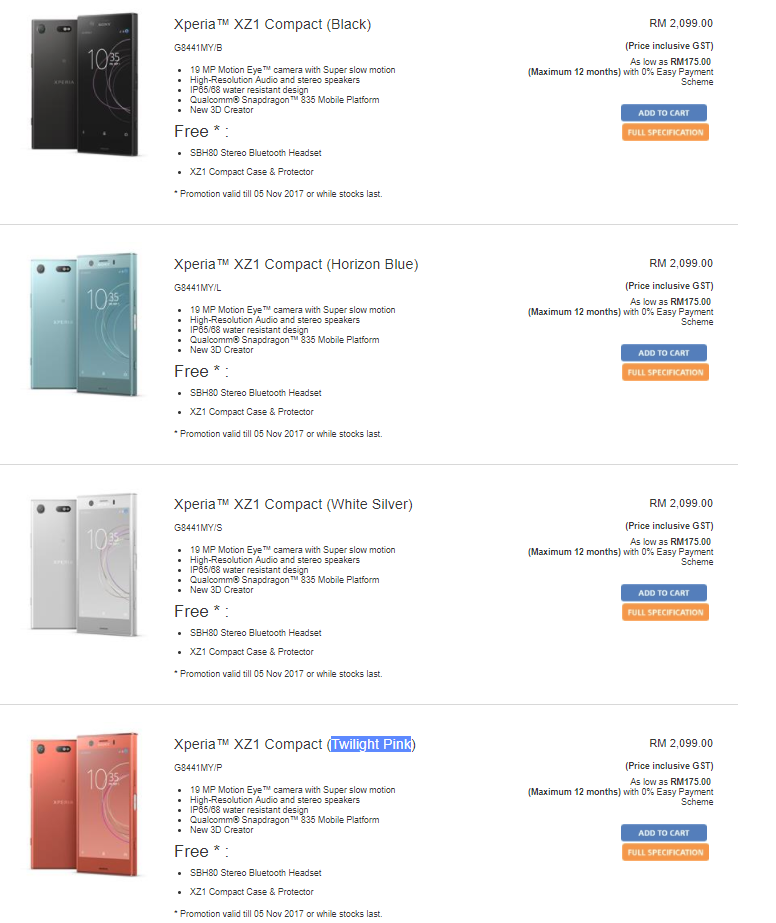The width and height of the screenshot is (776, 923).
Task: Click model code G8441MY/L
Action: click(198, 288)
